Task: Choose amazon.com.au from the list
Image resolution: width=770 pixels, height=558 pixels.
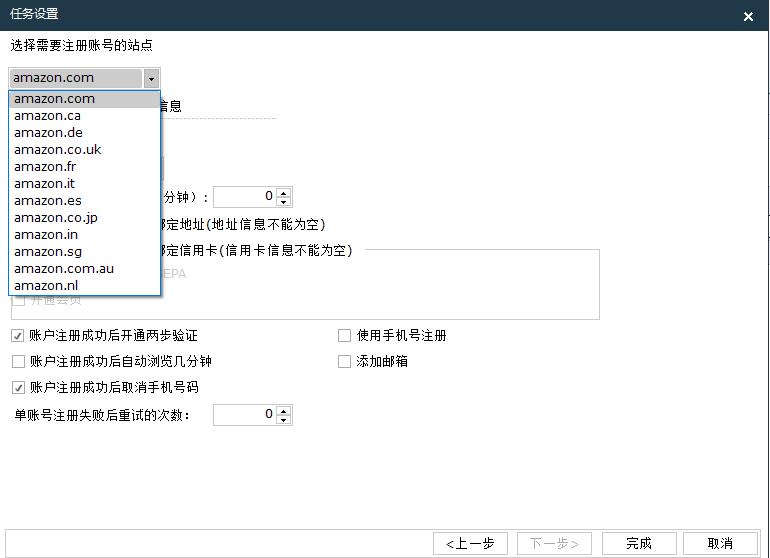Action: coord(84,269)
